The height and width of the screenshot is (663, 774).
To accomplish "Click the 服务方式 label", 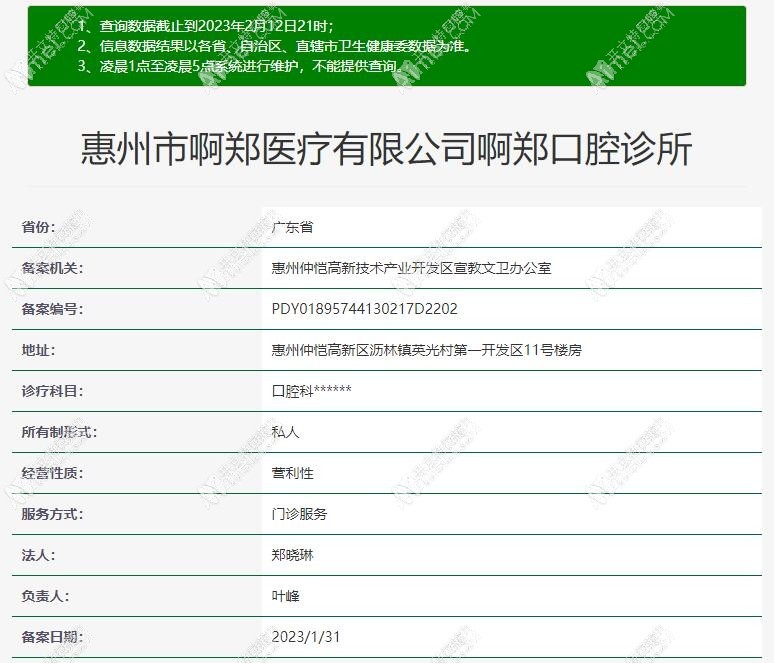I will 52,514.
